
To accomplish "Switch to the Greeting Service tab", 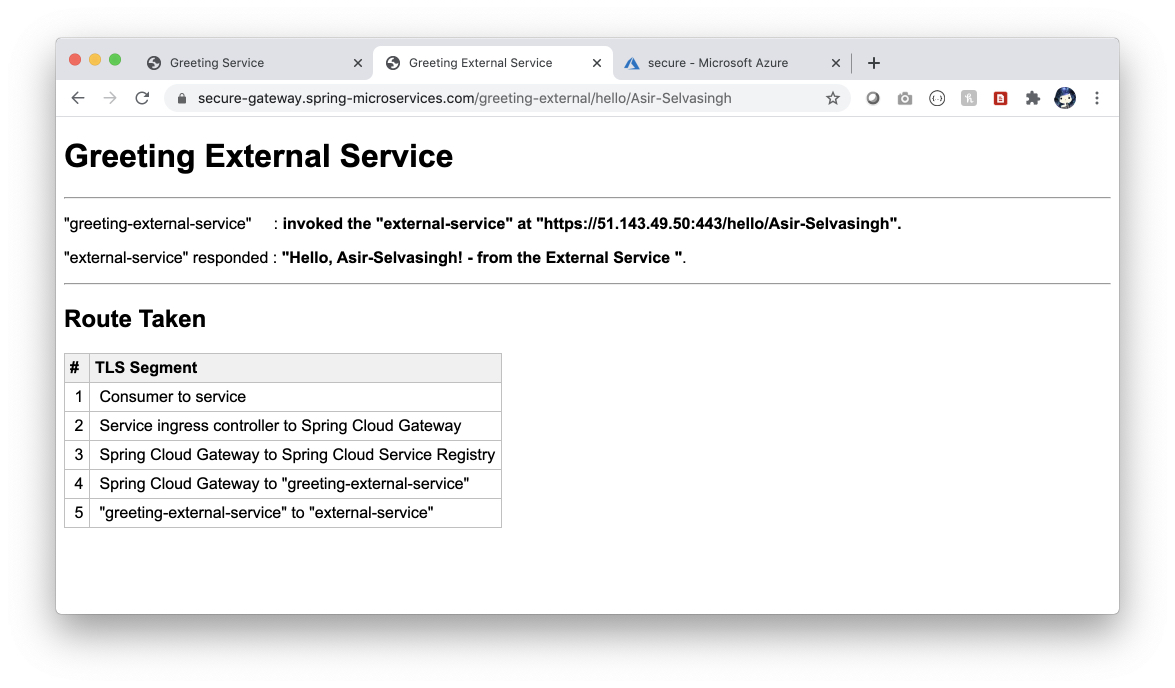I will tap(255, 63).
